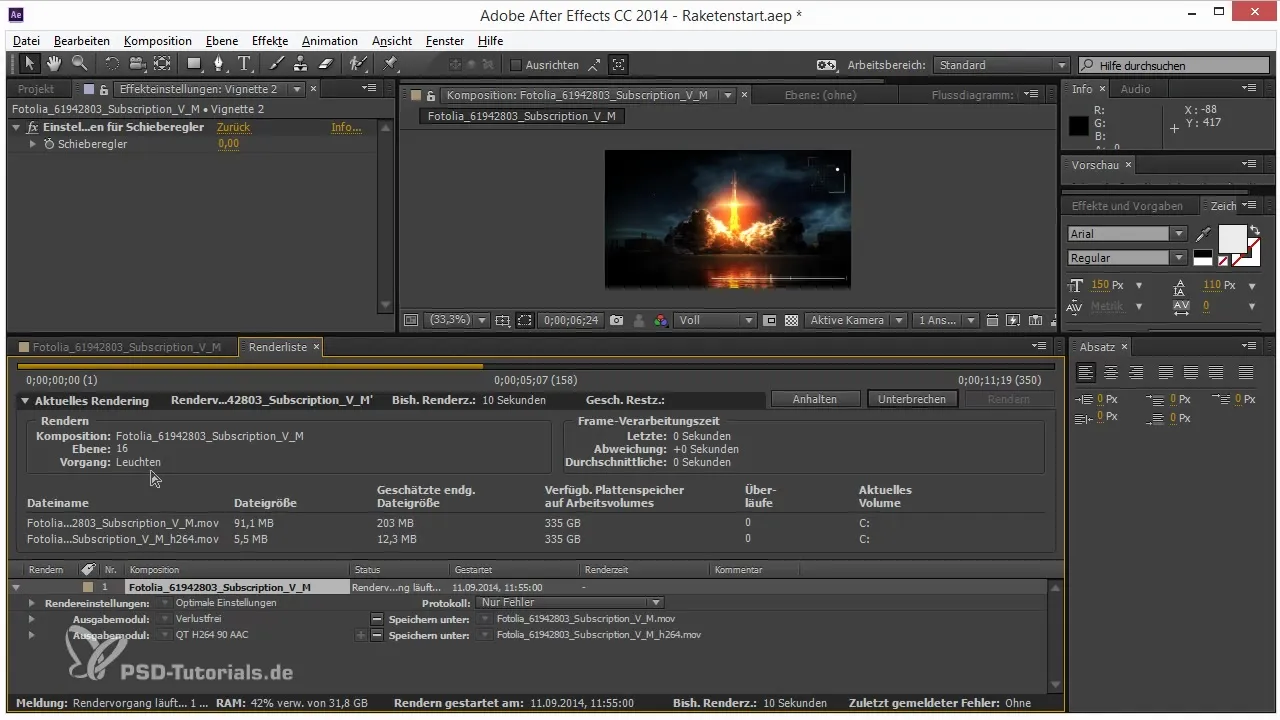This screenshot has height=720, width=1280.
Task: Open the Fenster menu
Action: click(x=445, y=41)
